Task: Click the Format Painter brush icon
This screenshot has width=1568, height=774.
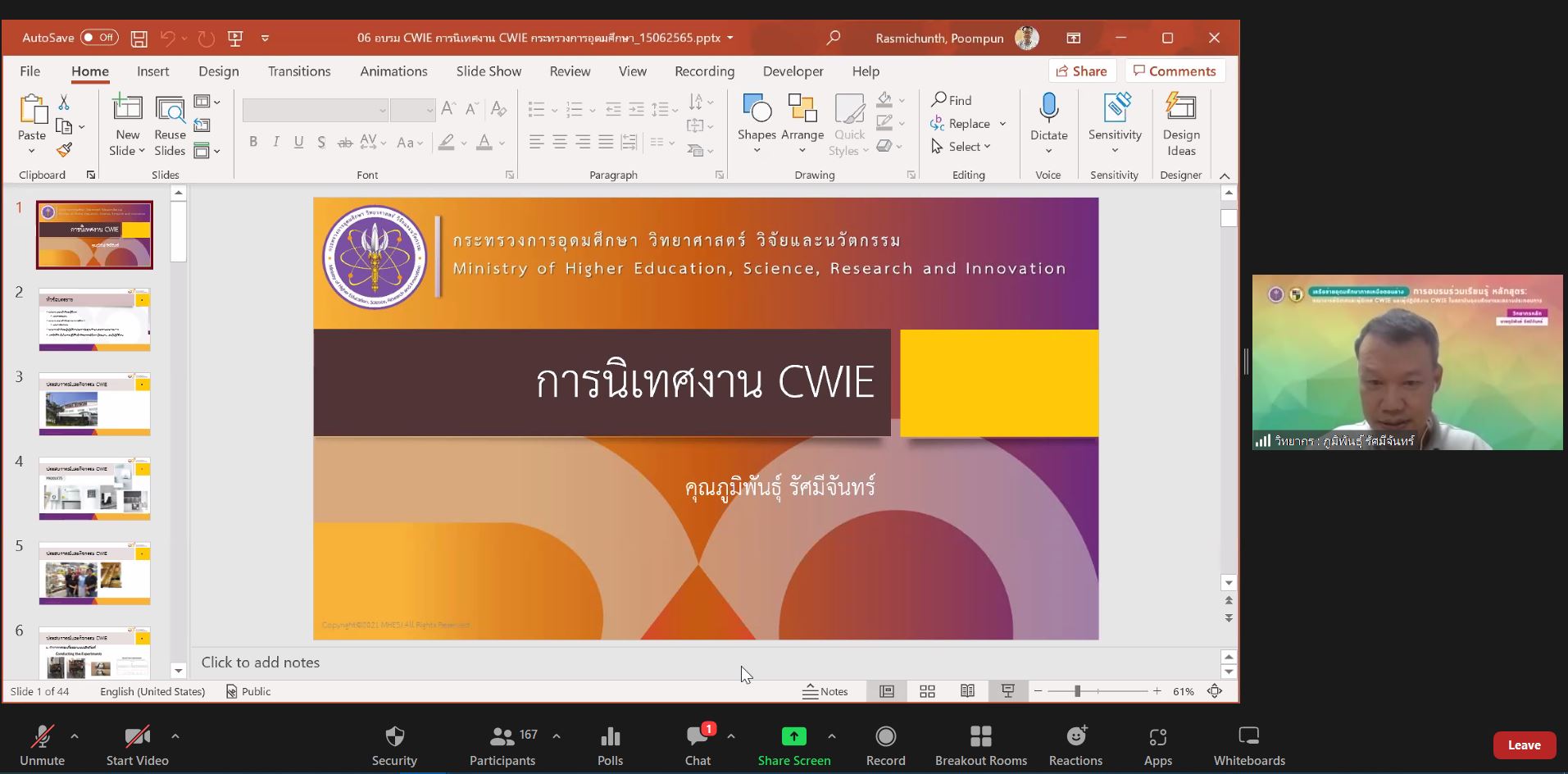Action: tap(64, 150)
